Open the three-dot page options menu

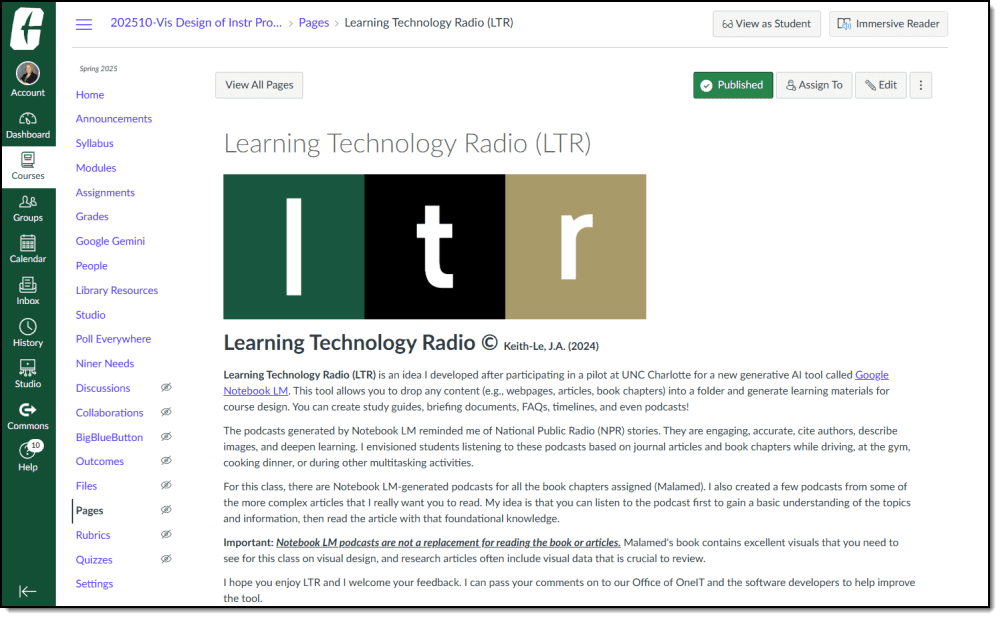coord(921,85)
